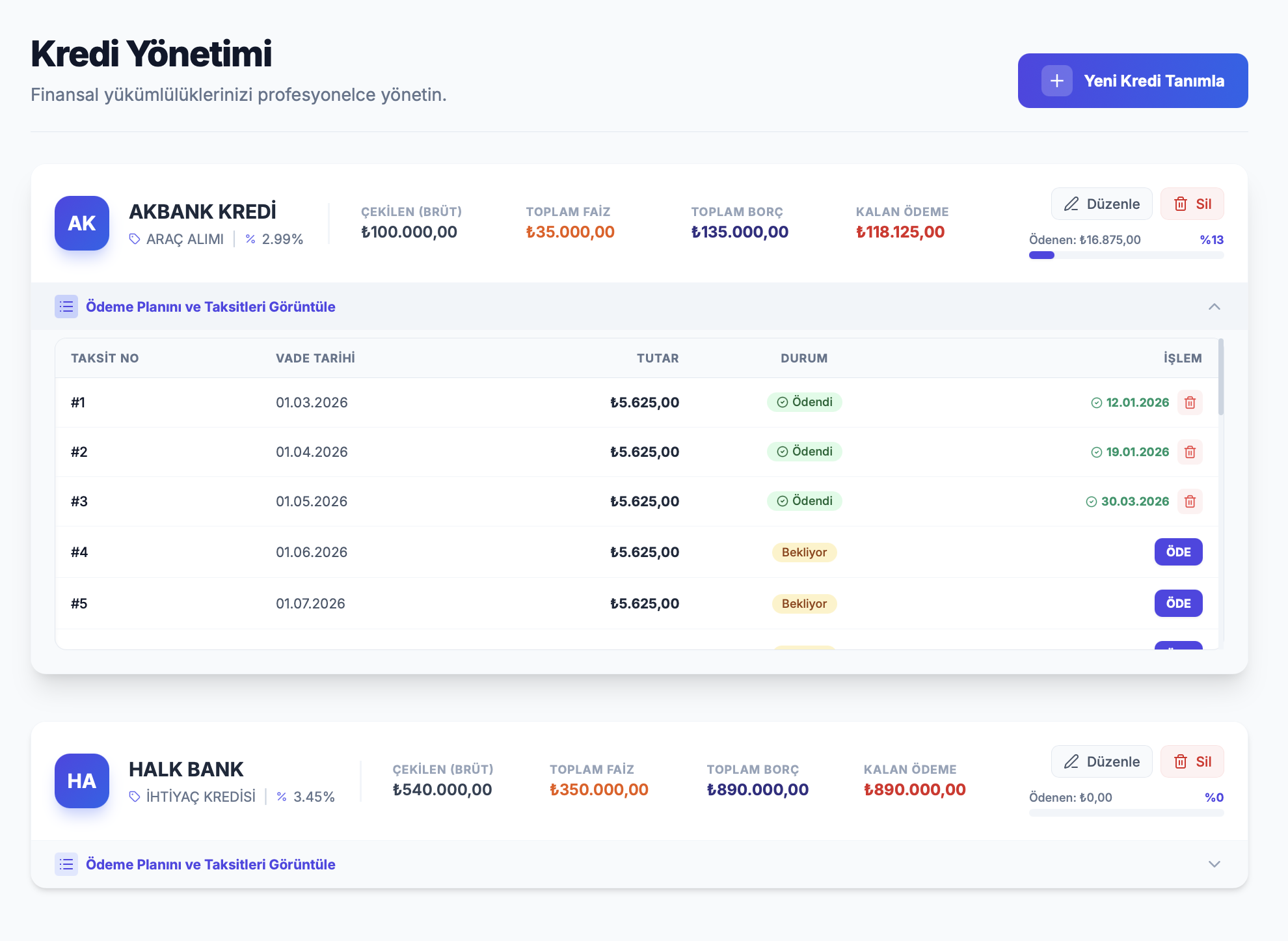This screenshot has height=941, width=1288.
Task: Click the due date 01.05.2026
Action: coord(312,501)
